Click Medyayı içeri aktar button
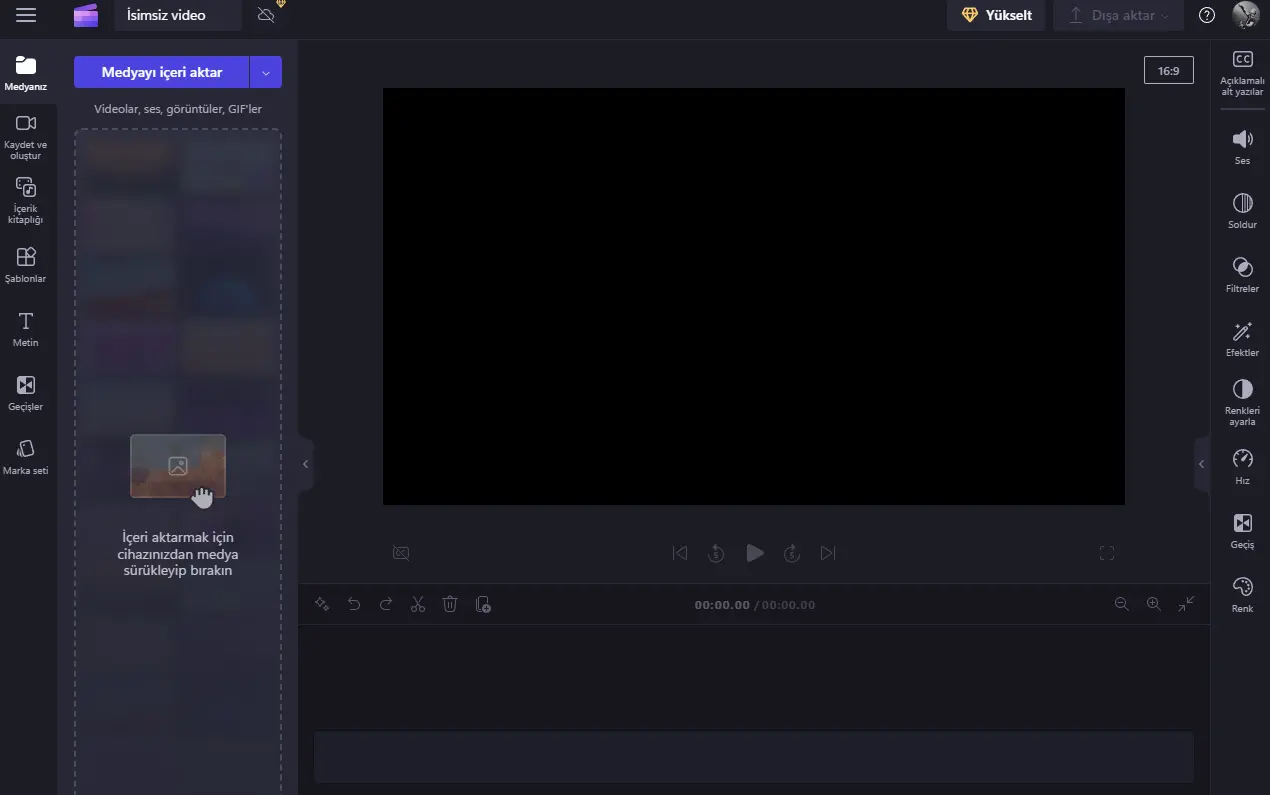The height and width of the screenshot is (795, 1270). click(x=161, y=72)
